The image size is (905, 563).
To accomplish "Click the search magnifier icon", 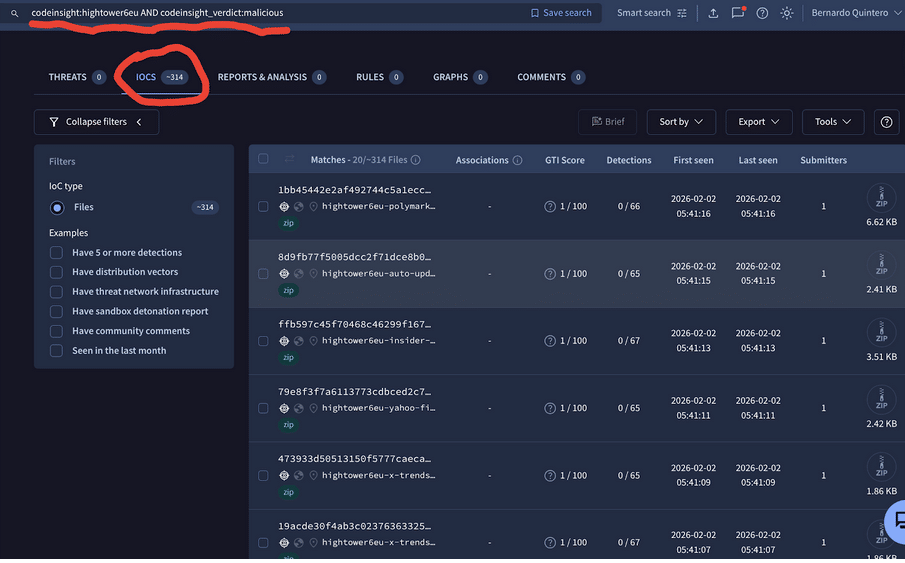I will (x=14, y=13).
